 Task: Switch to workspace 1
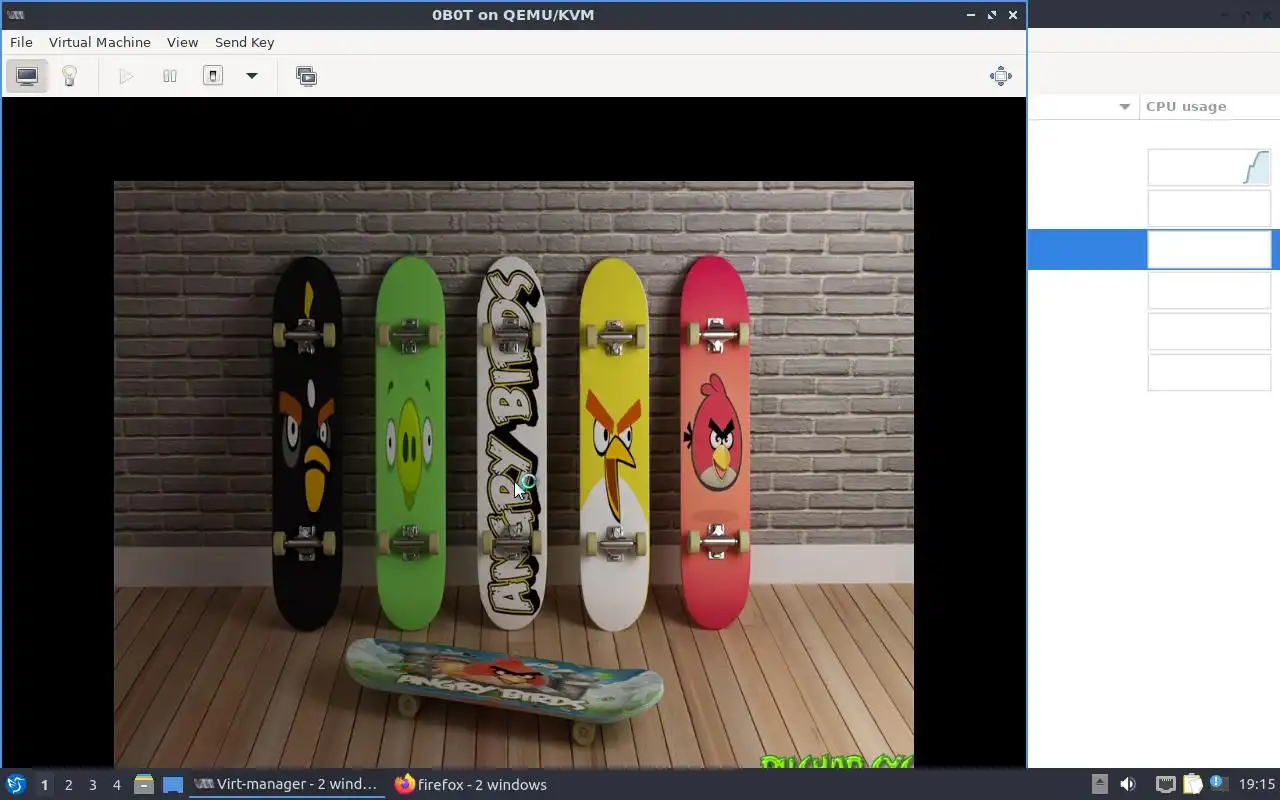click(x=44, y=785)
